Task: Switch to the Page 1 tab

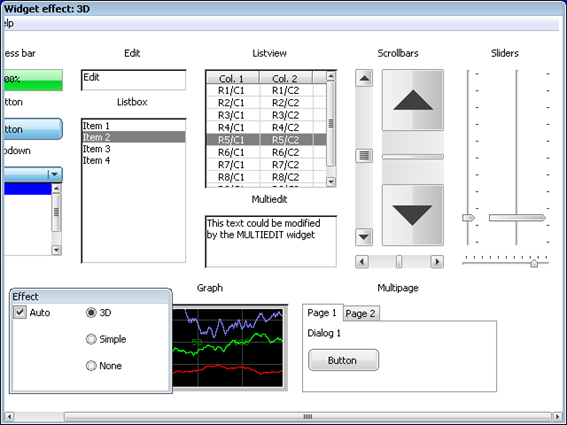Action: (x=322, y=313)
